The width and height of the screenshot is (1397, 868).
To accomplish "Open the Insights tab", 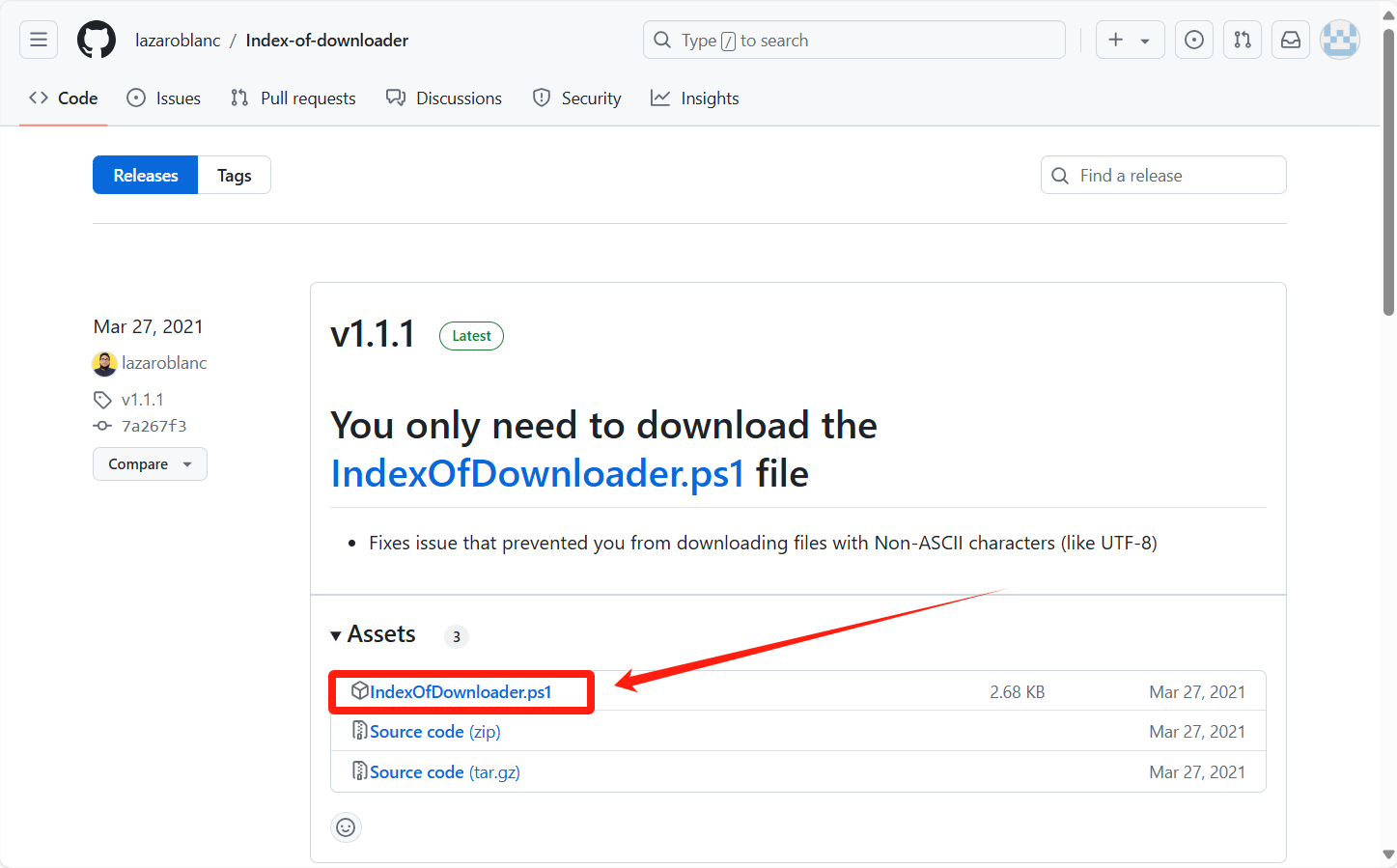I will 695,98.
